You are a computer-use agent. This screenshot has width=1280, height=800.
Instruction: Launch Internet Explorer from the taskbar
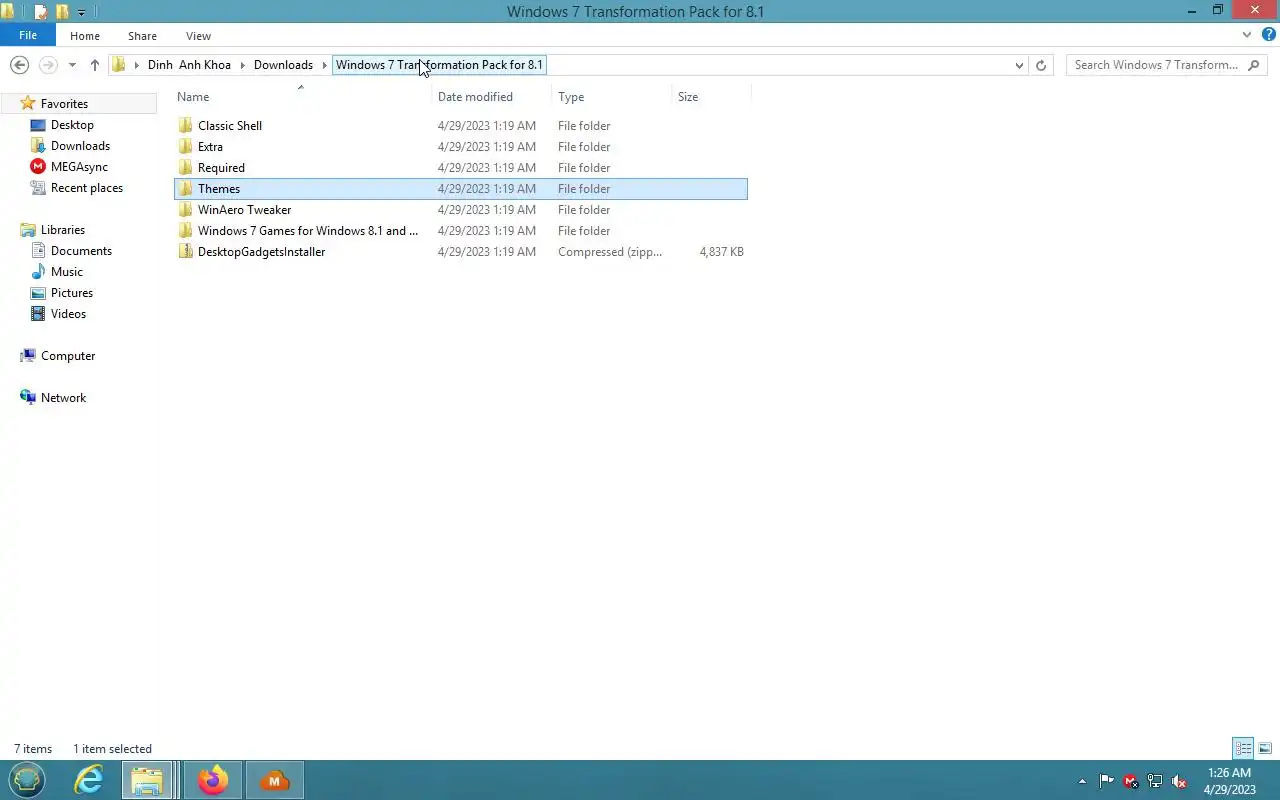pyautogui.click(x=89, y=780)
